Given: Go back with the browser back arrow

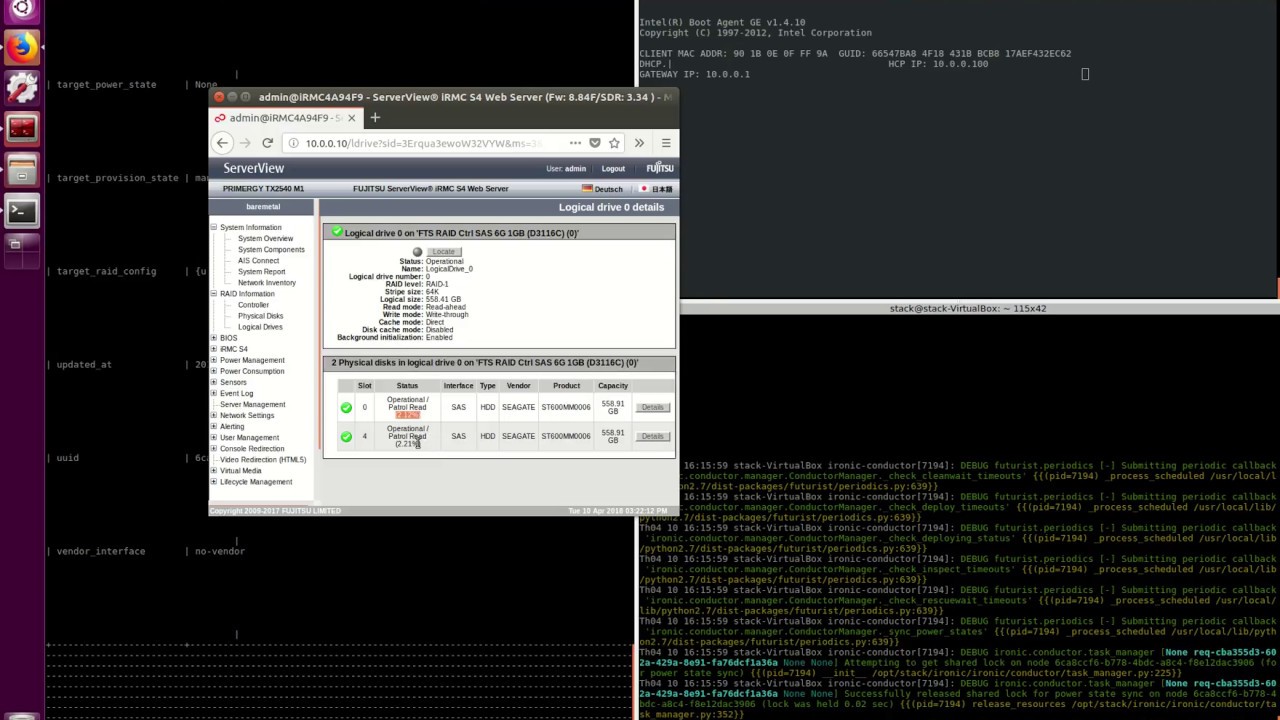Looking at the screenshot, I should [x=223, y=143].
